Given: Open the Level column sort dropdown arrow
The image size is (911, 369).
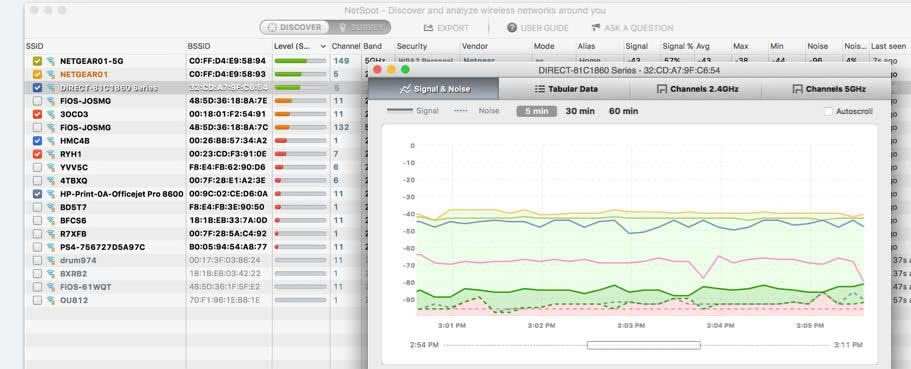Looking at the screenshot, I should click(x=323, y=46).
